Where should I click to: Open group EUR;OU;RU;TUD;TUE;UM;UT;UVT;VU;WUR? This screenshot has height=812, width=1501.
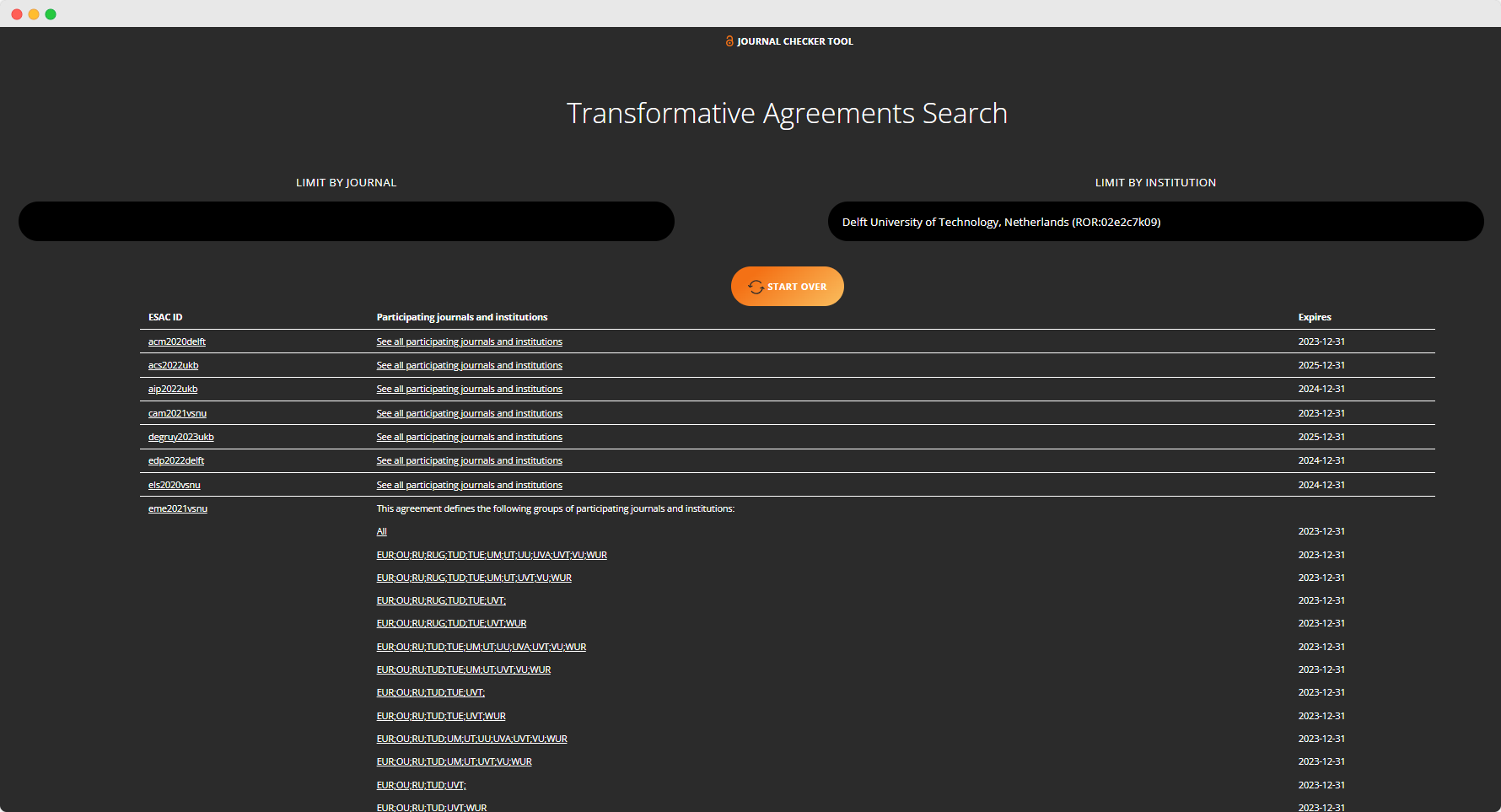click(464, 669)
